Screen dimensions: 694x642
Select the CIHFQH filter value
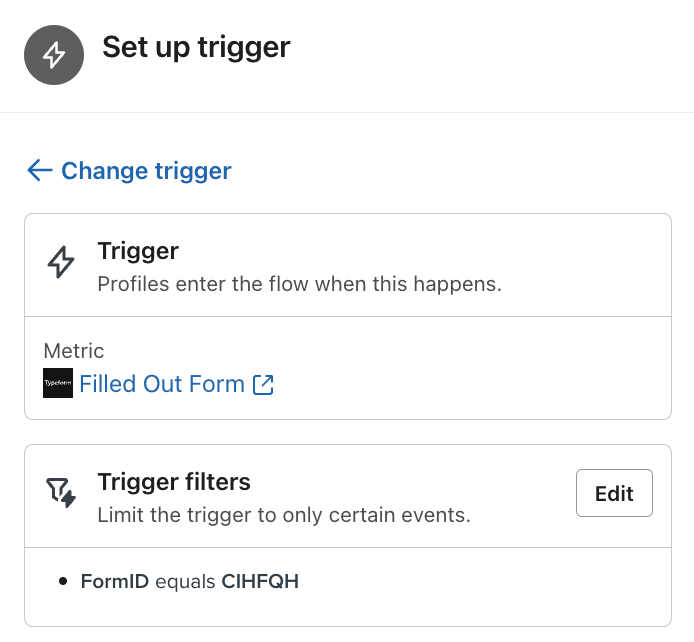pyautogui.click(x=260, y=581)
